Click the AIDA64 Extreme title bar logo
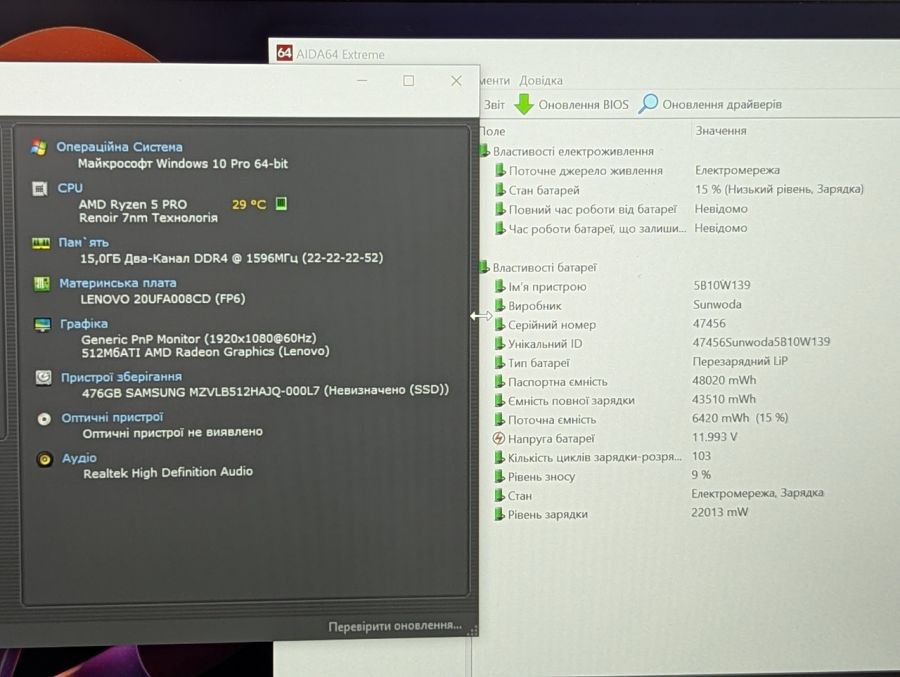 point(284,53)
